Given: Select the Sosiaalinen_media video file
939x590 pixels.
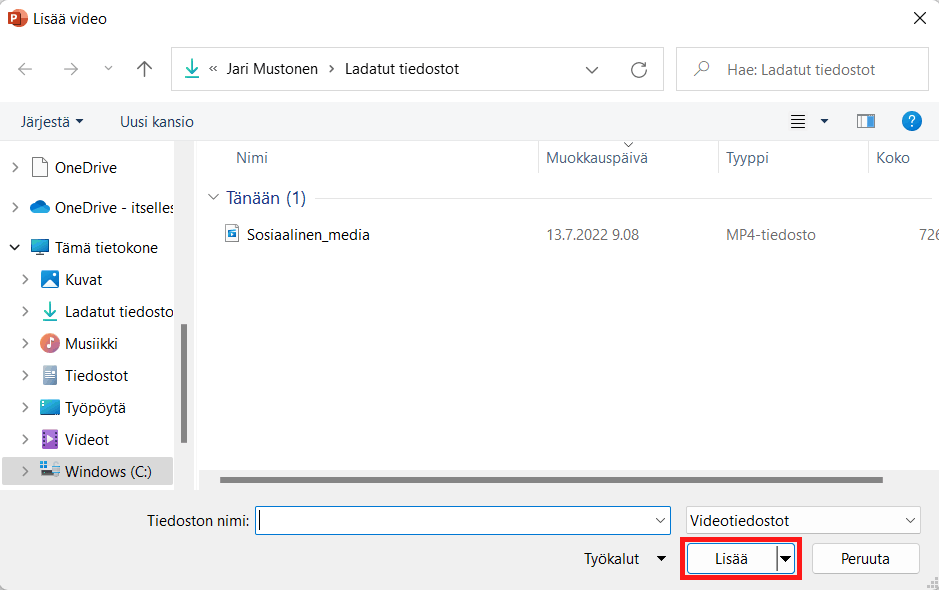Looking at the screenshot, I should pos(308,235).
